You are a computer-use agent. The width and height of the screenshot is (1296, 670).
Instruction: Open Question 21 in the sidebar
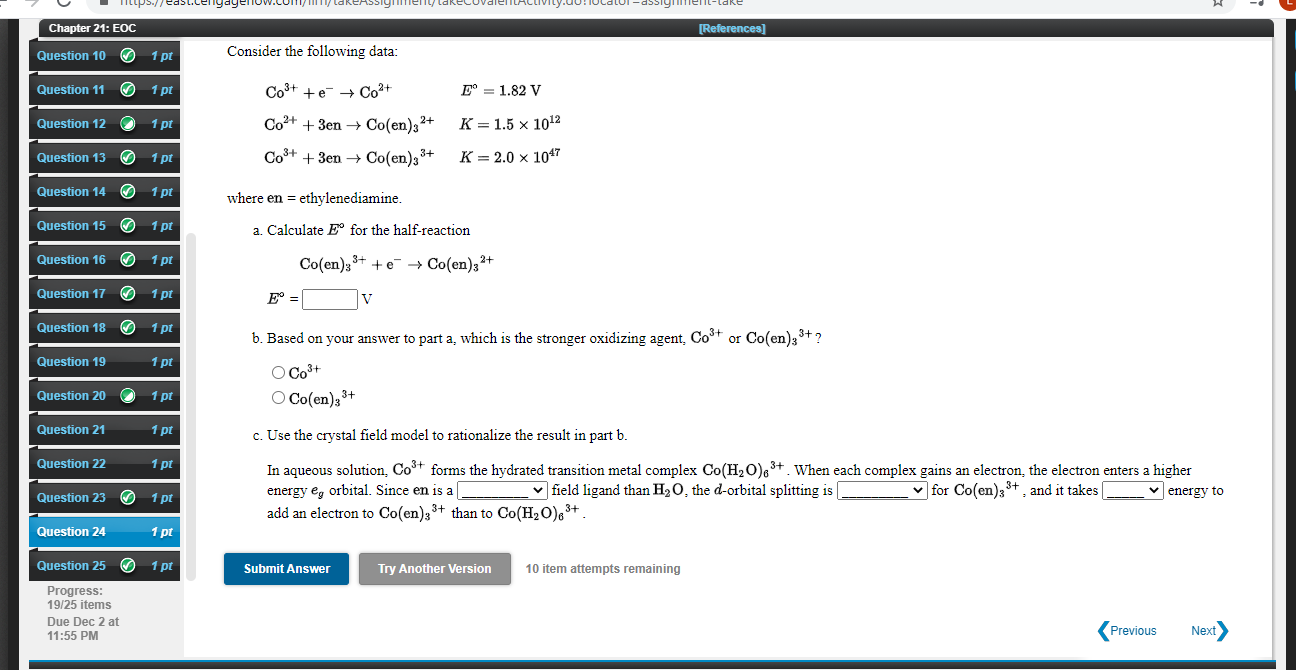(105, 430)
